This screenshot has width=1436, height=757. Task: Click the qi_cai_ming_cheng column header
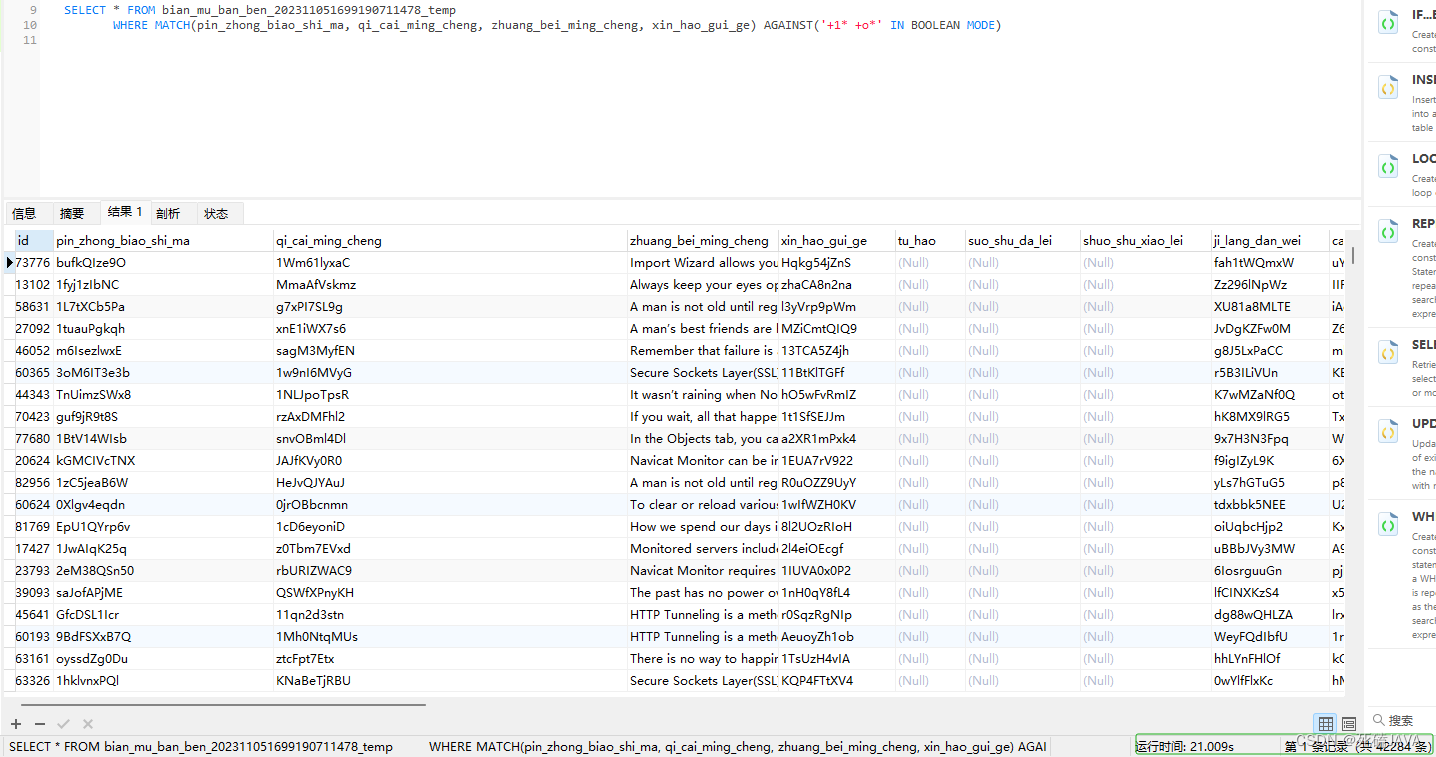pyautogui.click(x=450, y=240)
